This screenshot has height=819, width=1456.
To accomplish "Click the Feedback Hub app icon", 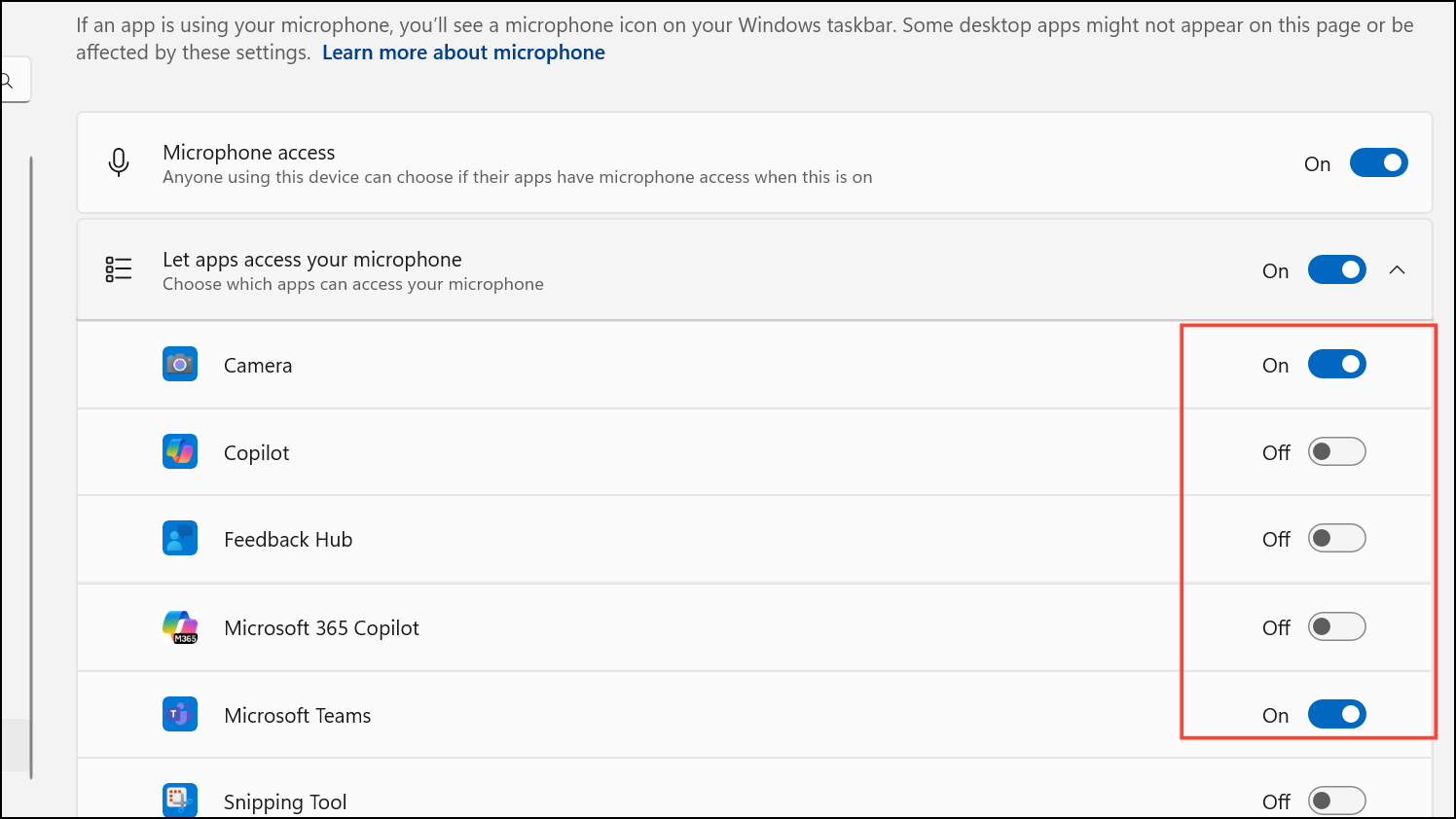I will 180,539.
